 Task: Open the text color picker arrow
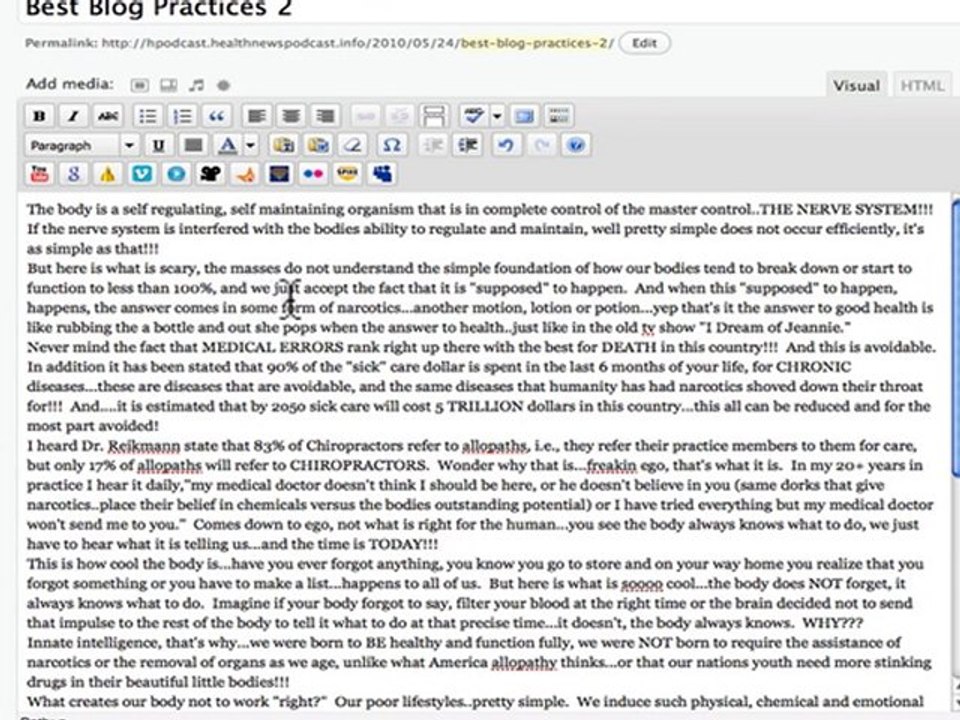pos(250,146)
